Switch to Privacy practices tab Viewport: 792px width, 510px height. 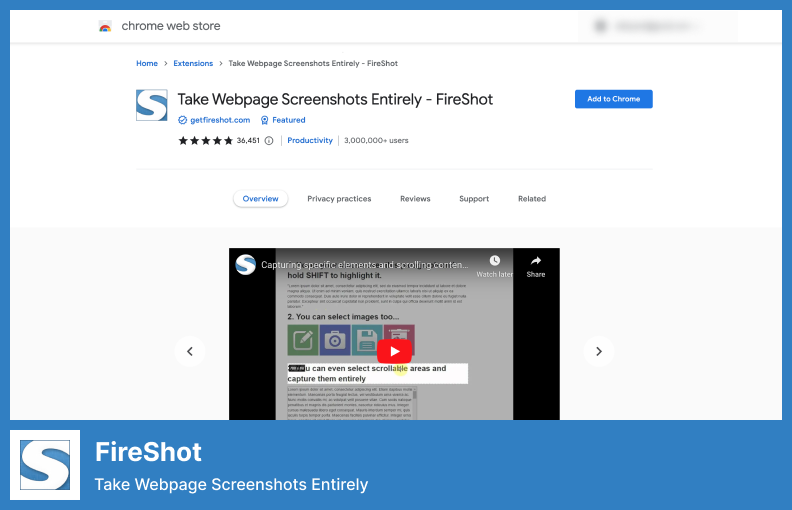[339, 199]
